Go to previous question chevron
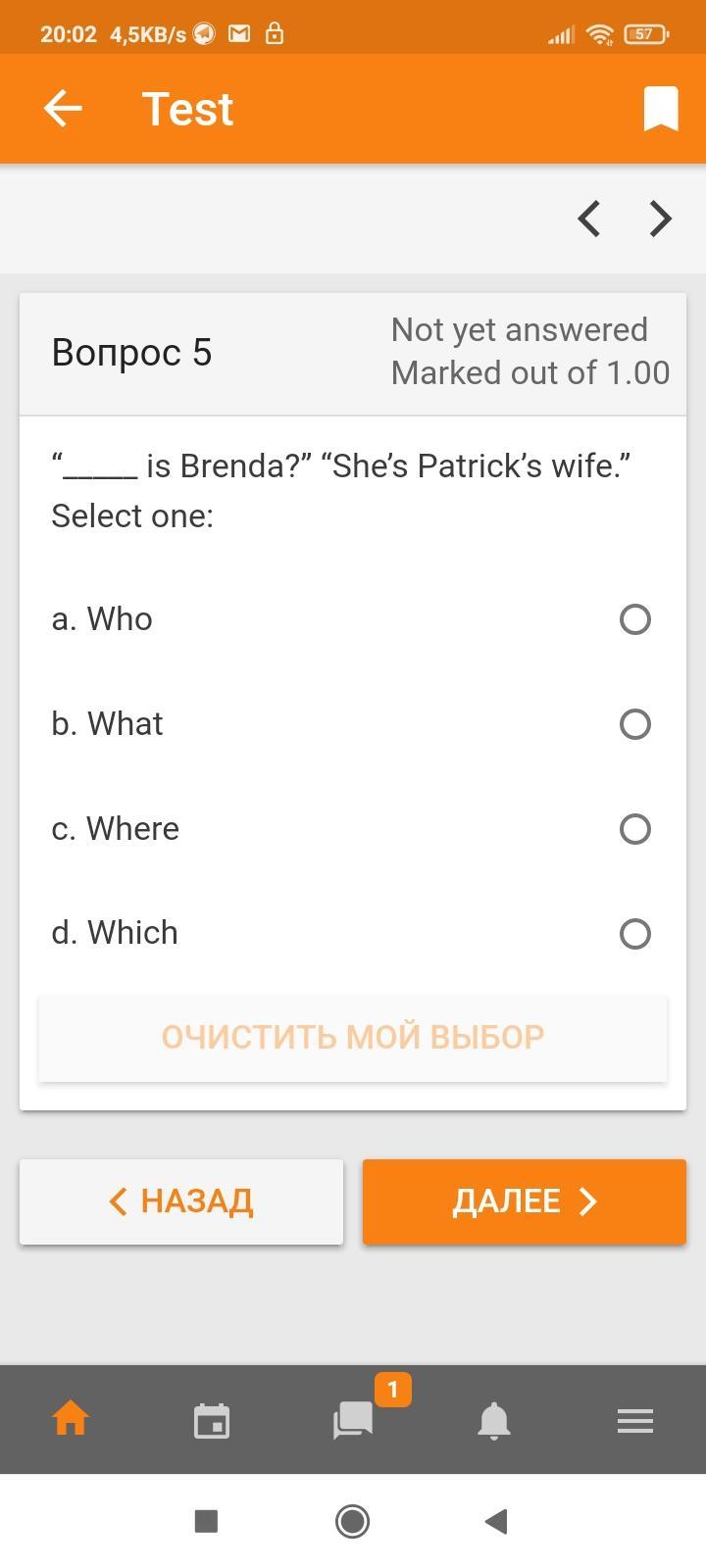Screen dimensions: 706x1568 tap(589, 219)
